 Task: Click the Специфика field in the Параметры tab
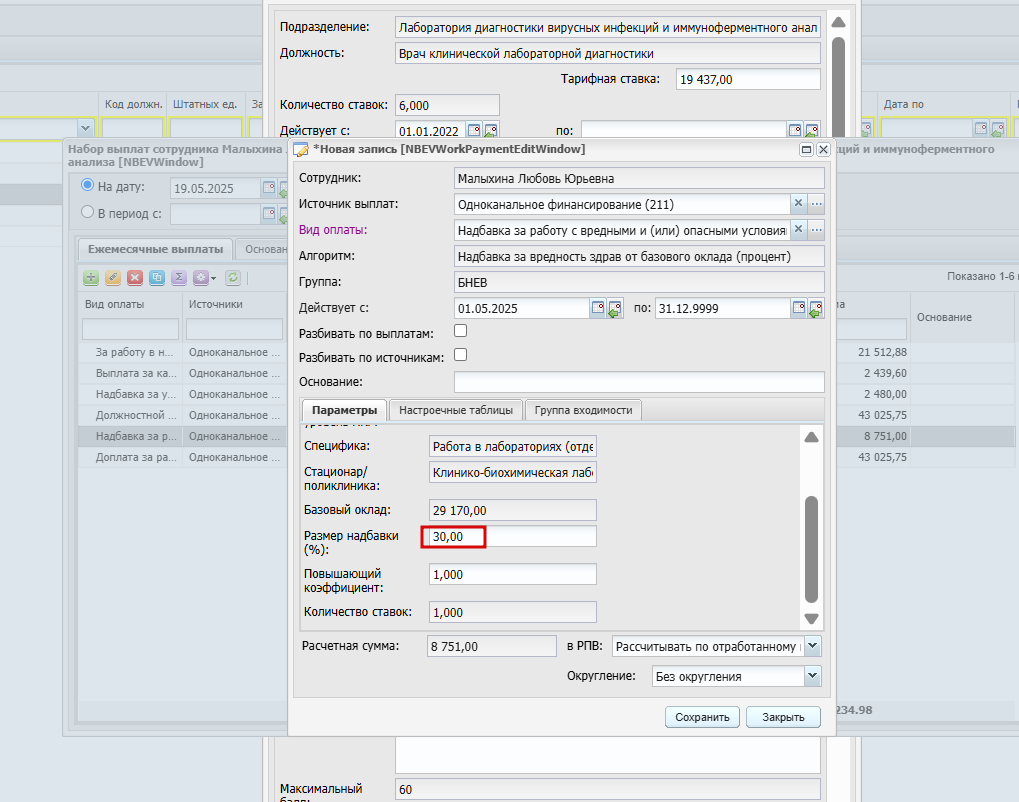(513, 446)
